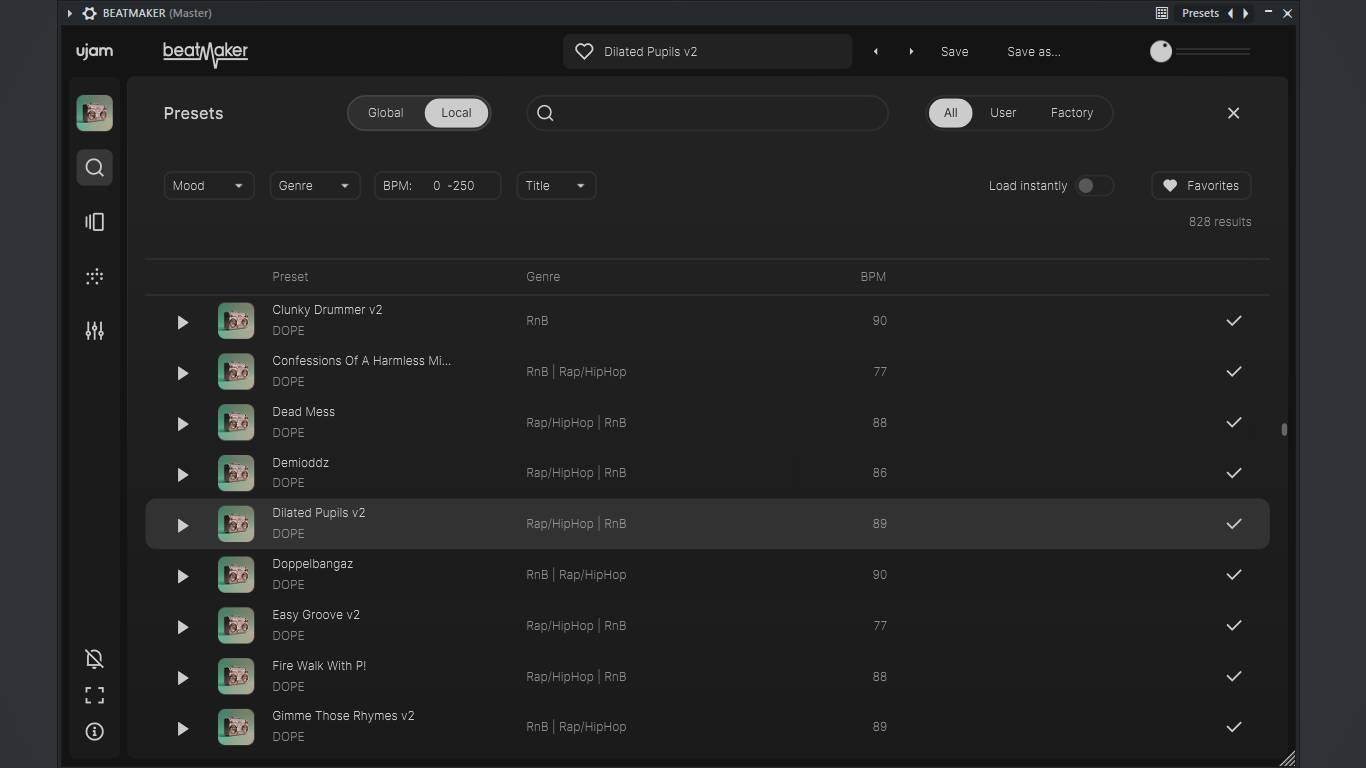Open the Genre filter dropdown

tap(314, 186)
